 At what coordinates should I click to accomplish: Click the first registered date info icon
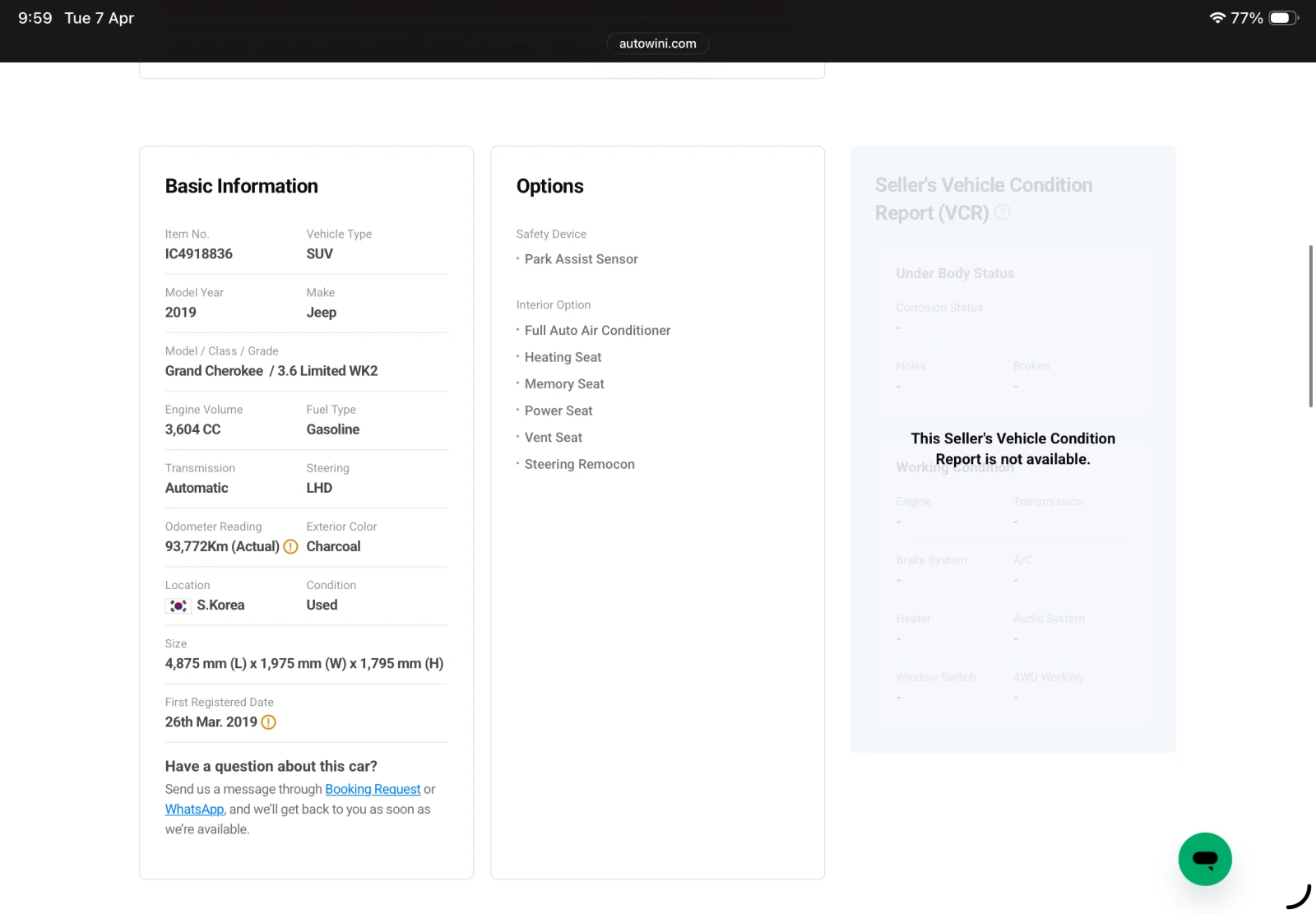point(268,722)
